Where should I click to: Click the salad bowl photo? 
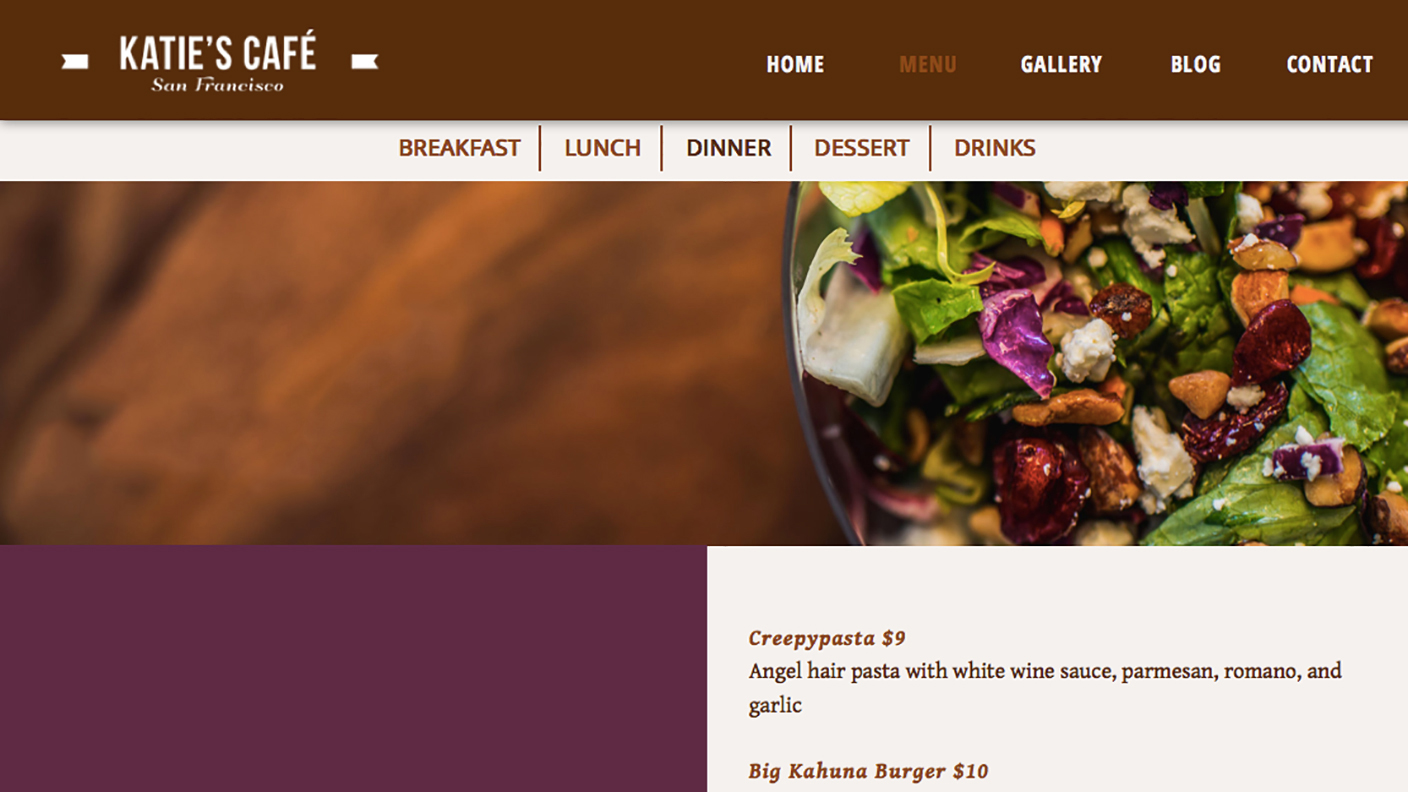(1097, 363)
